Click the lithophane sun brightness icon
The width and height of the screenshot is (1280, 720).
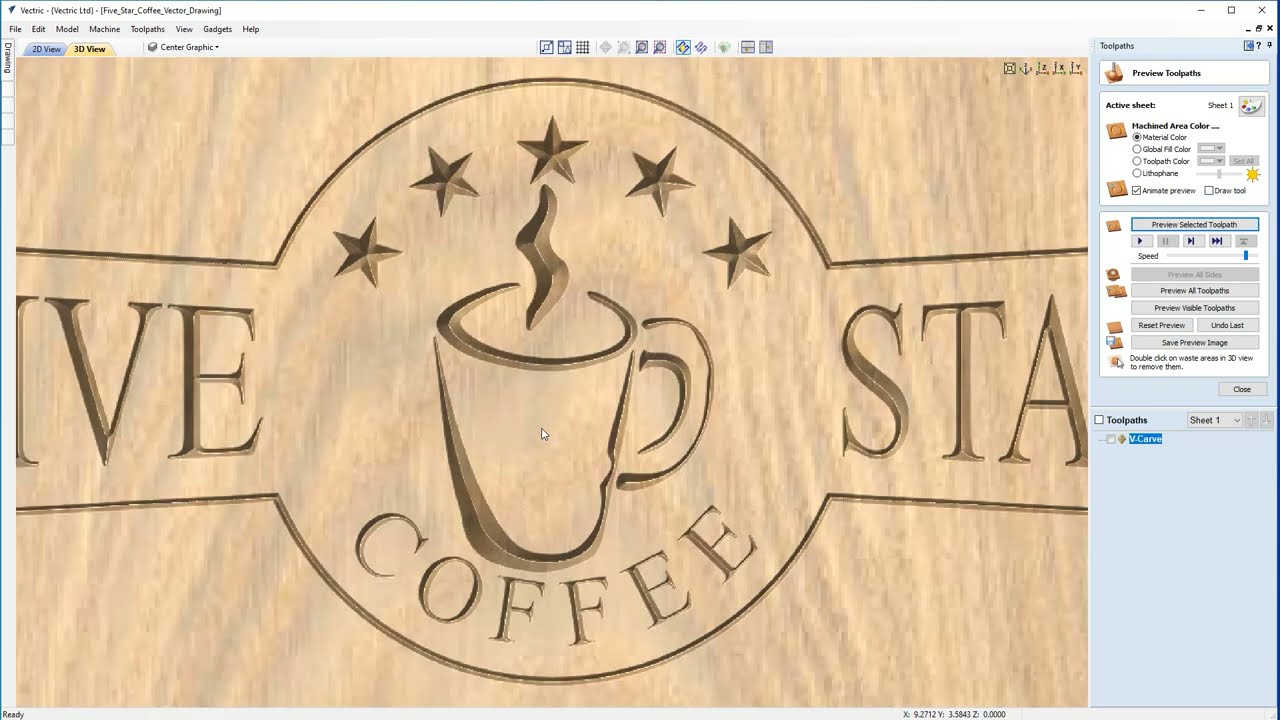[x=1253, y=175]
